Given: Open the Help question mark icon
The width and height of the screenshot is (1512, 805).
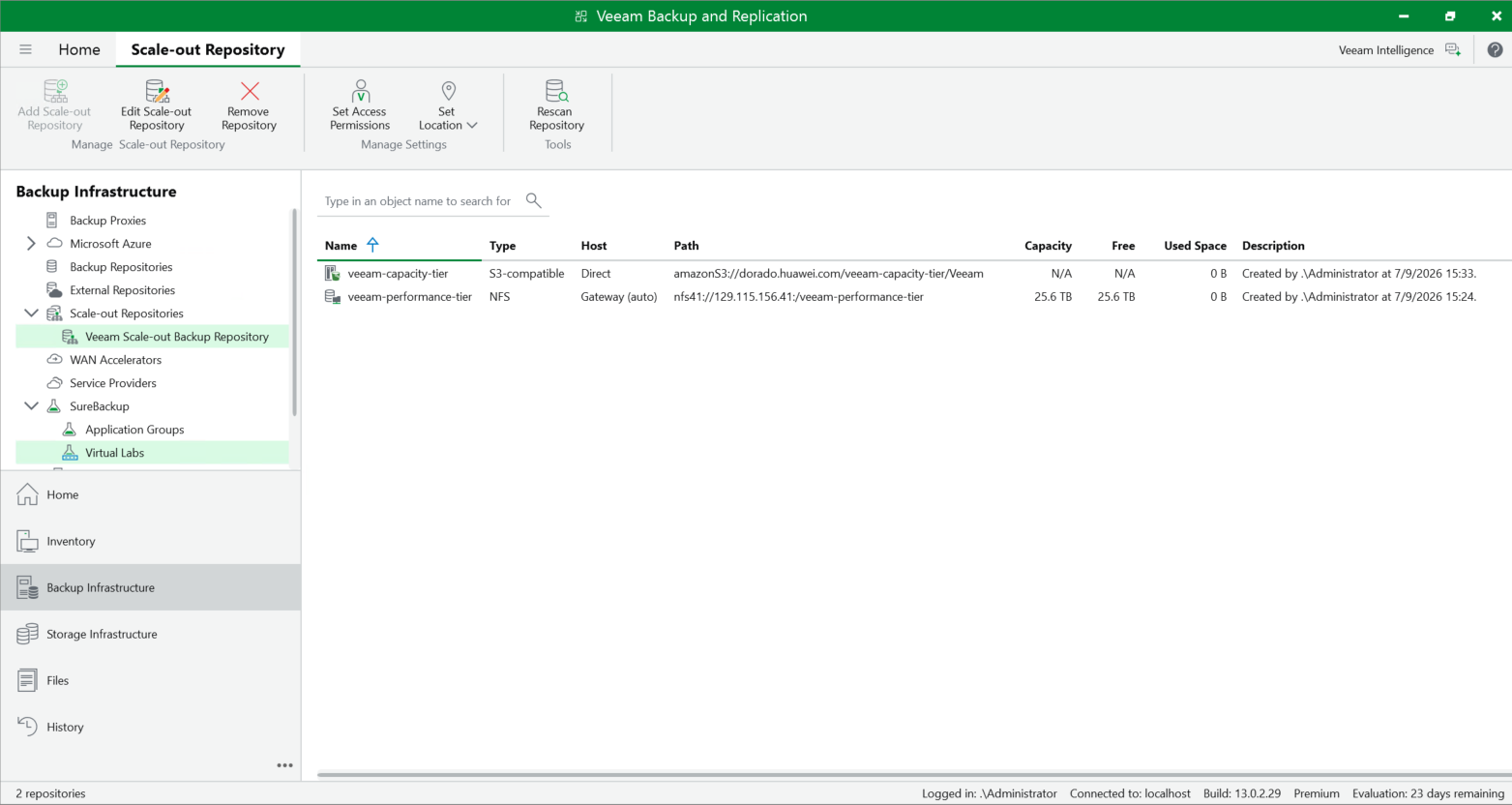Looking at the screenshot, I should coord(1495,49).
